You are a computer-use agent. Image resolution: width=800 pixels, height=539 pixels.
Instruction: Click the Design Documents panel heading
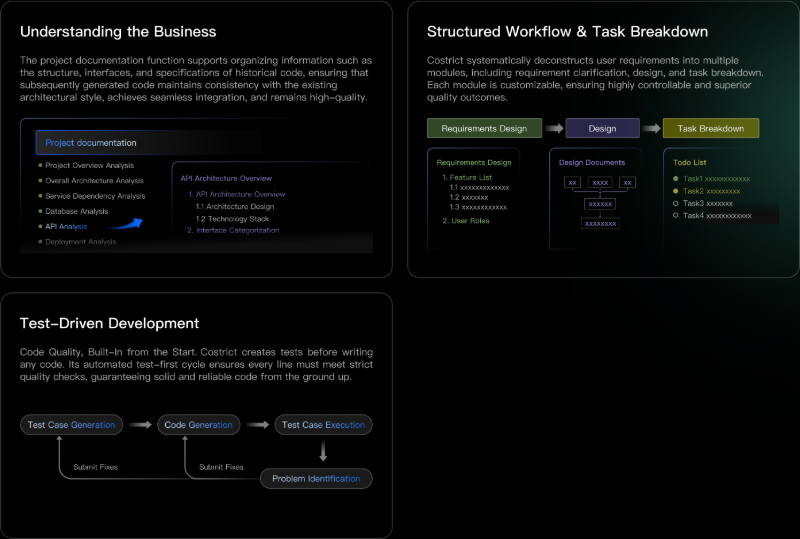tap(592, 162)
